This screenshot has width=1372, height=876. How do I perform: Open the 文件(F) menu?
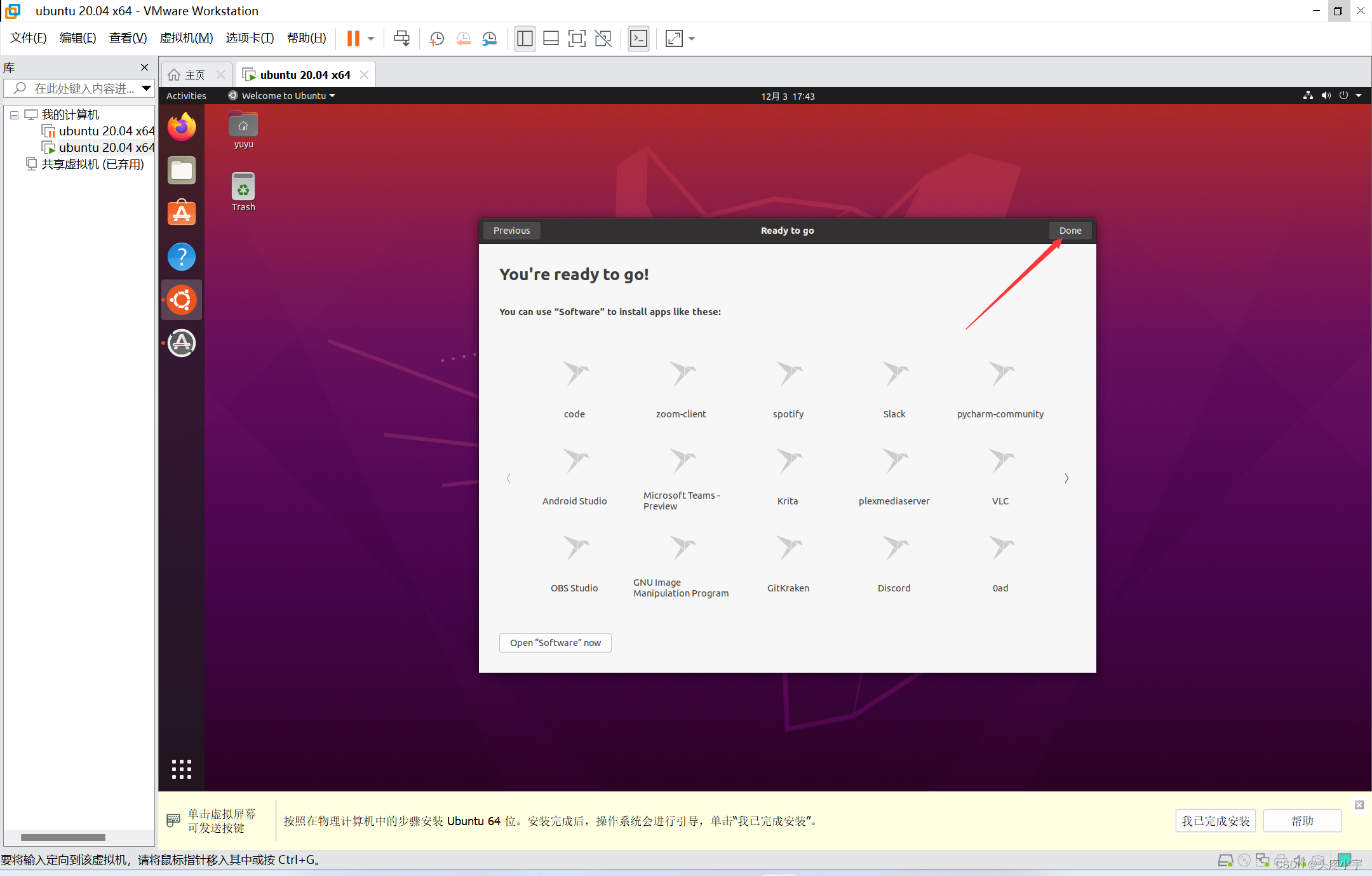pyautogui.click(x=28, y=38)
